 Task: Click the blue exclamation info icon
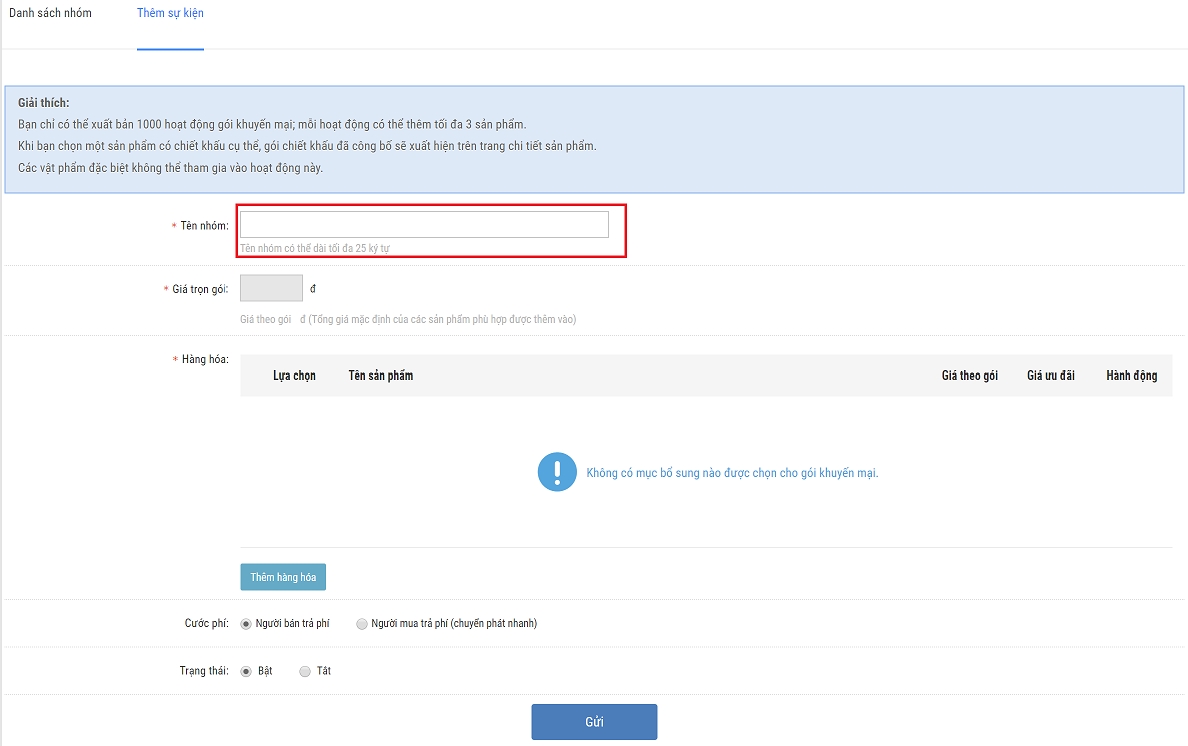point(557,472)
